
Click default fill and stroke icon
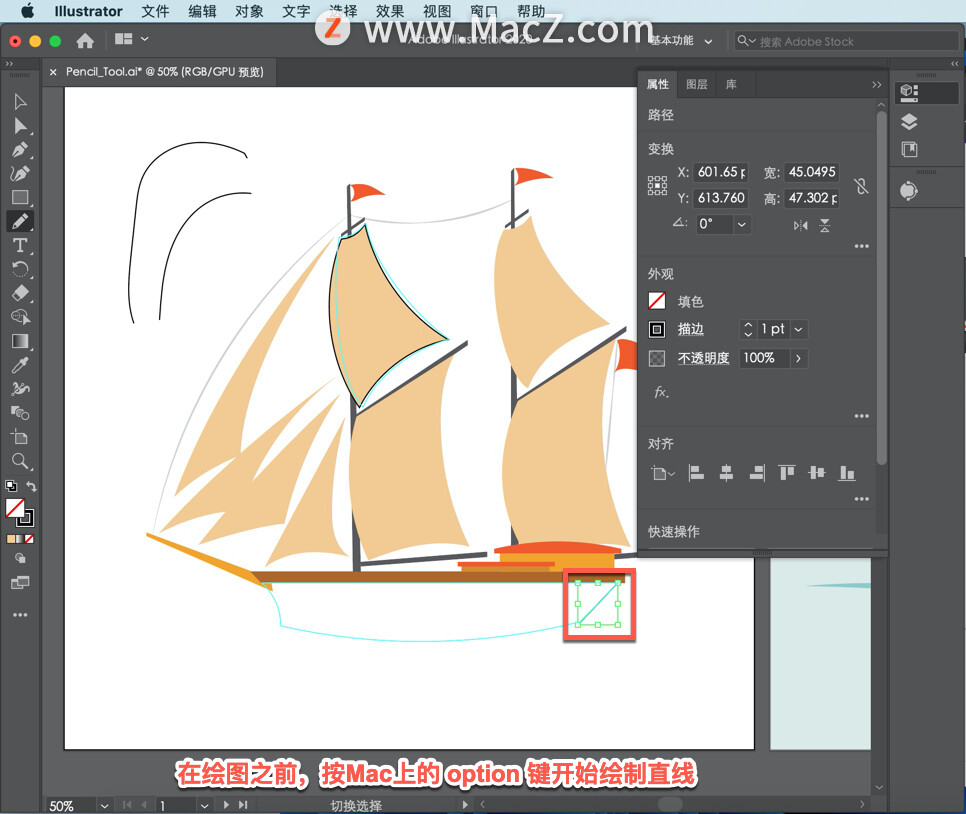click(x=11, y=486)
